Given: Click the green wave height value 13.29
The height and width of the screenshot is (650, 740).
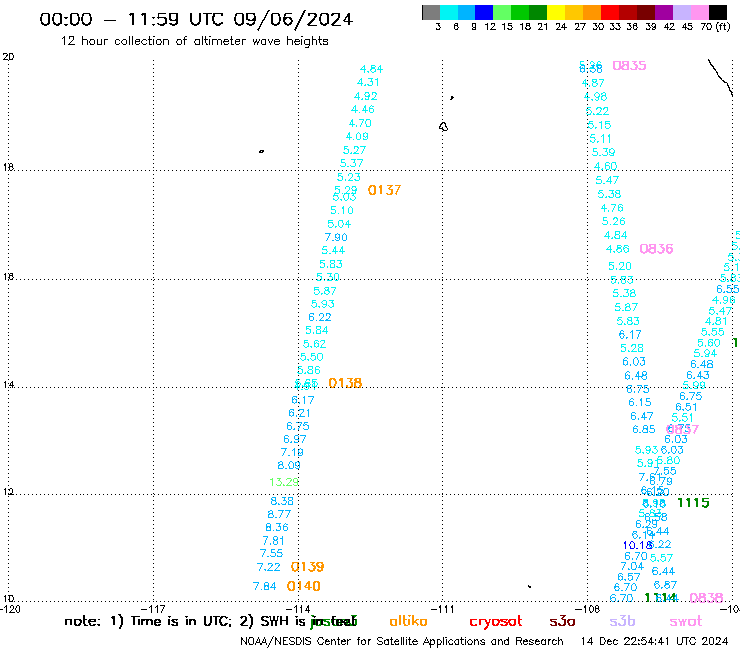Looking at the screenshot, I should point(284,482).
